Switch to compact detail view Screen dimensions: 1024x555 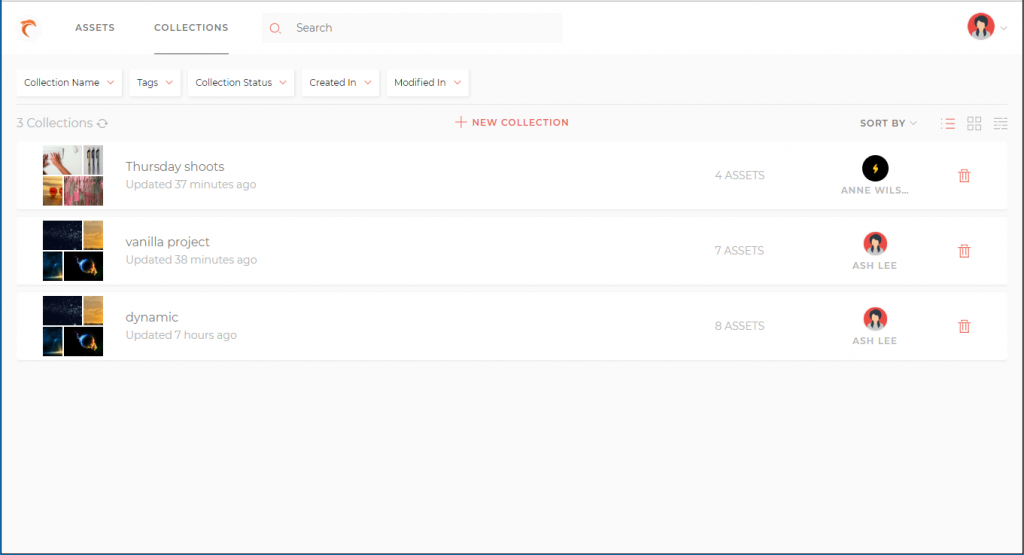point(1000,123)
